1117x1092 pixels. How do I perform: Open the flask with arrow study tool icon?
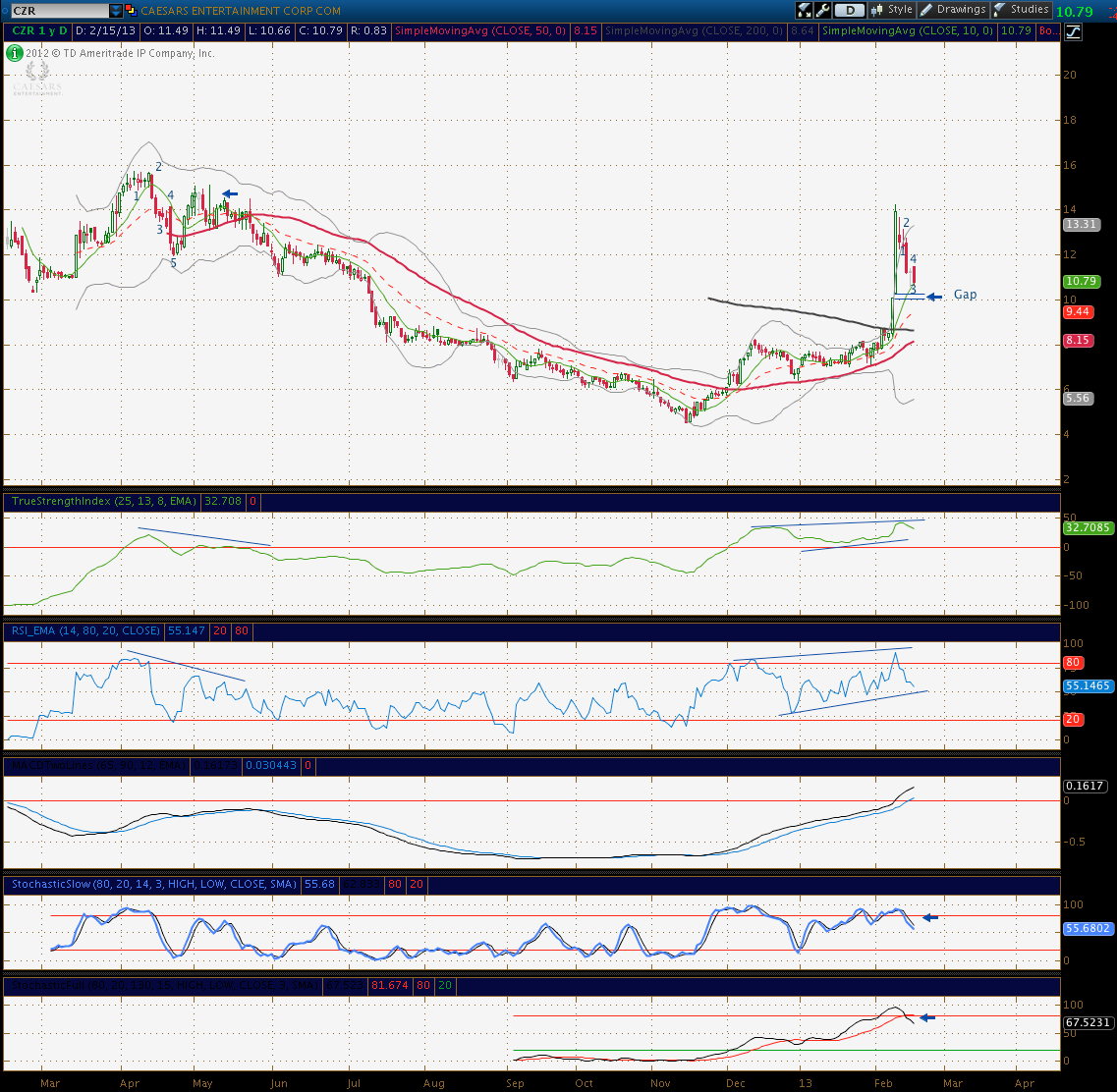coord(805,10)
